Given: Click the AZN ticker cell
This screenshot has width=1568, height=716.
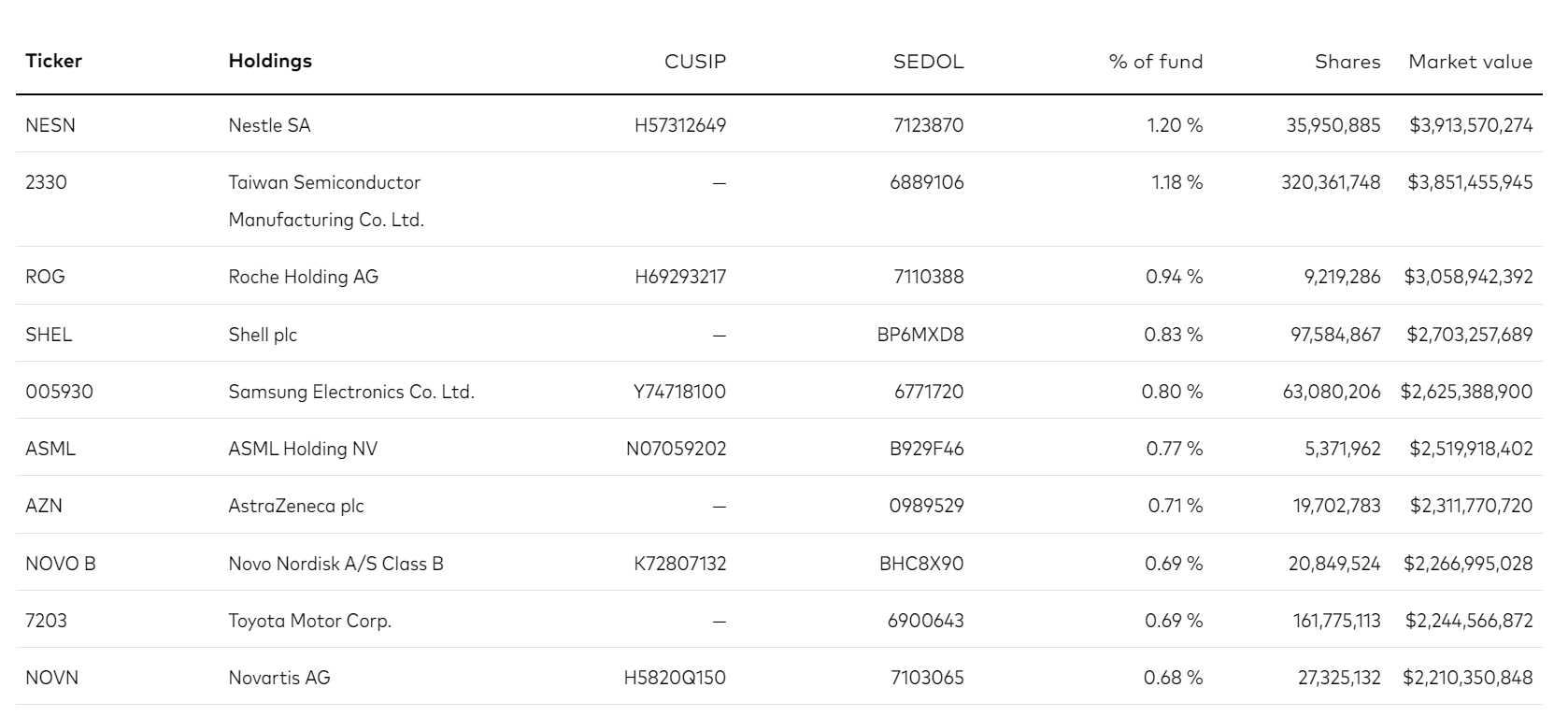Looking at the screenshot, I should pos(44,506).
